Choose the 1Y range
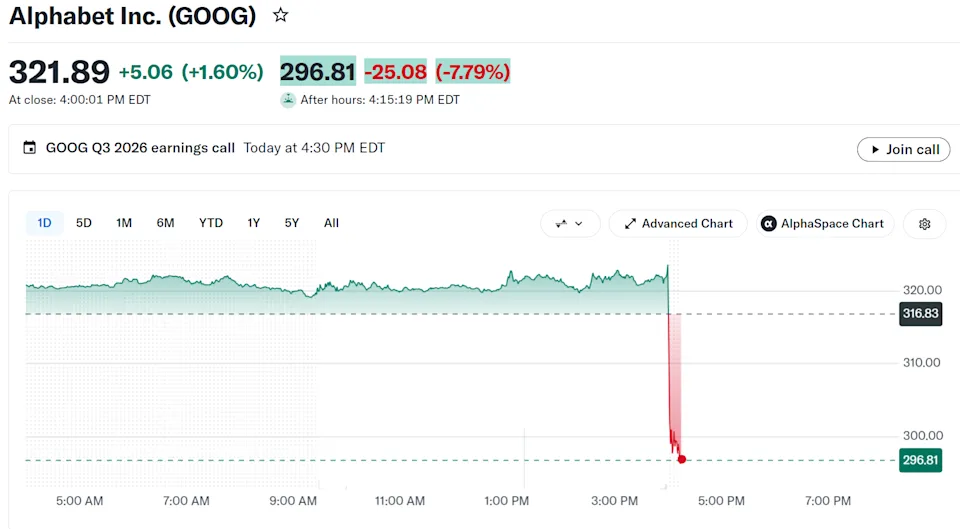This screenshot has height=529, width=960. point(253,223)
